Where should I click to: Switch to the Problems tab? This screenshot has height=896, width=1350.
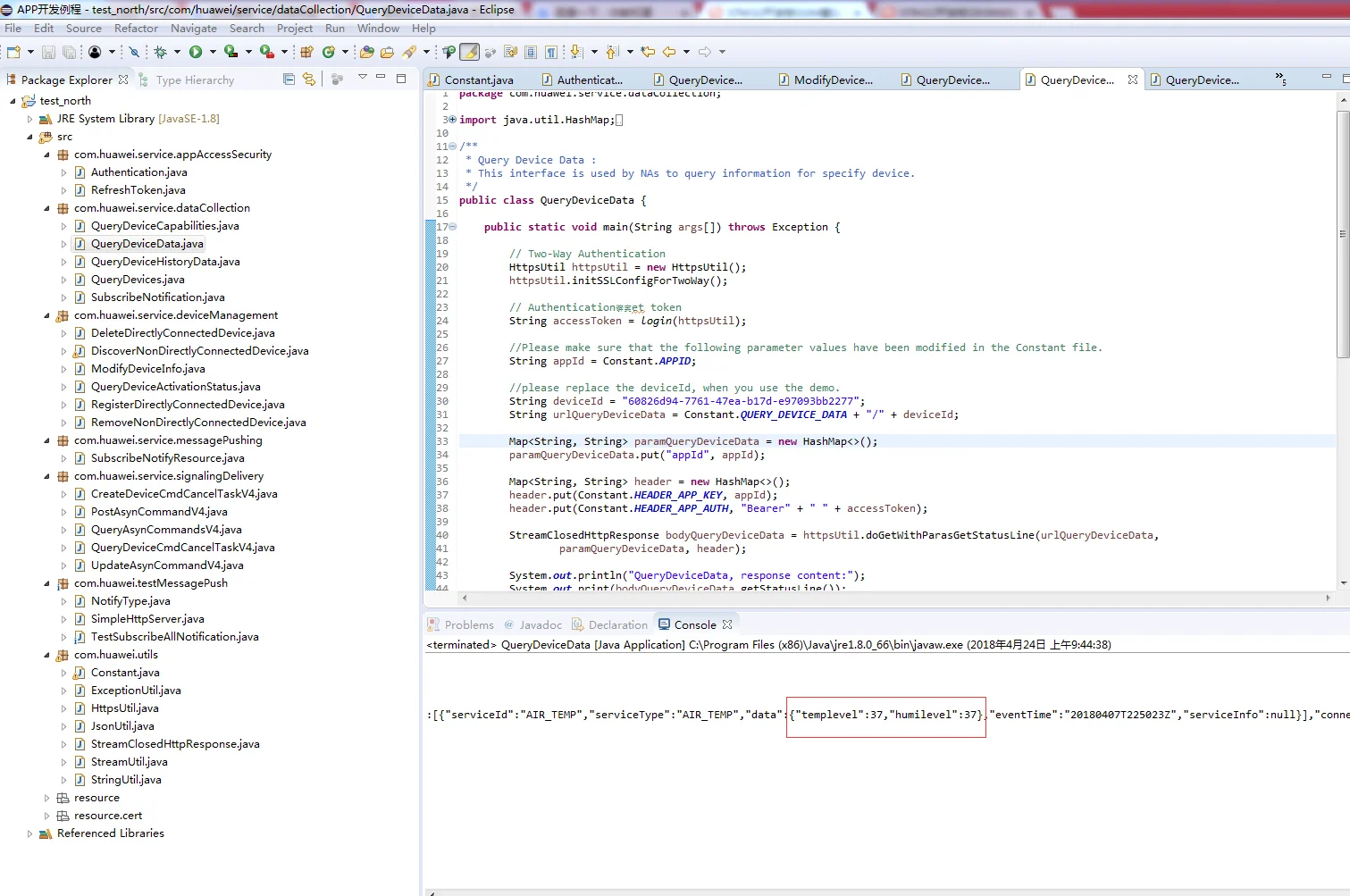coord(468,624)
